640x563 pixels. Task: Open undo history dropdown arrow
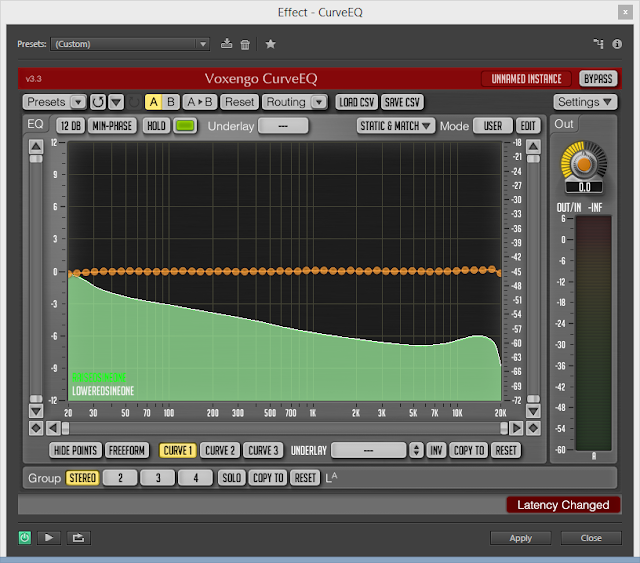tap(116, 102)
